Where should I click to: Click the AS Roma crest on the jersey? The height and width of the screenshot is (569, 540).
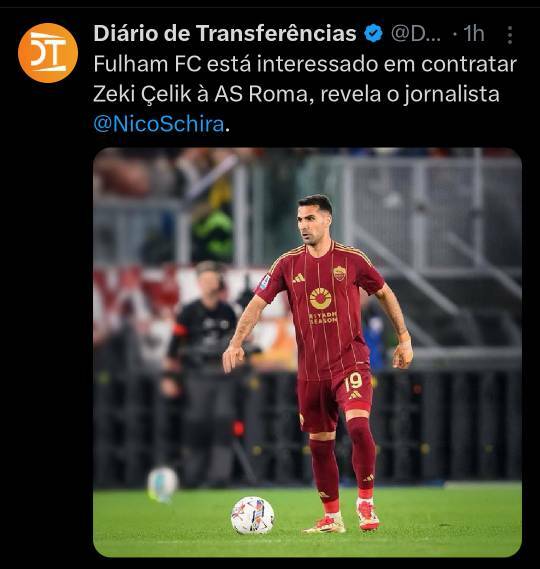[x=339, y=273]
